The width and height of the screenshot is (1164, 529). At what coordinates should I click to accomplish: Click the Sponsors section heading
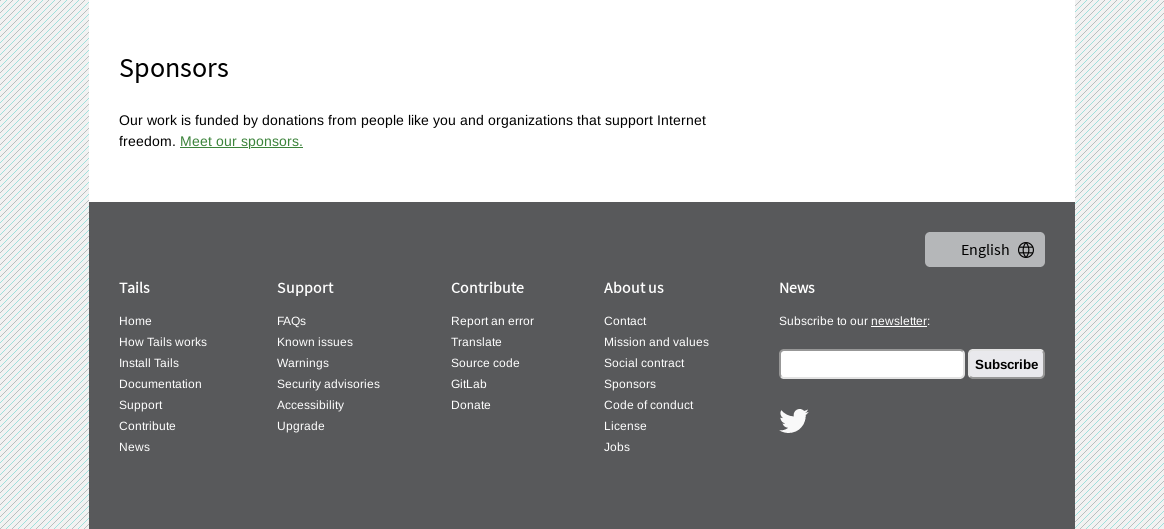point(174,68)
